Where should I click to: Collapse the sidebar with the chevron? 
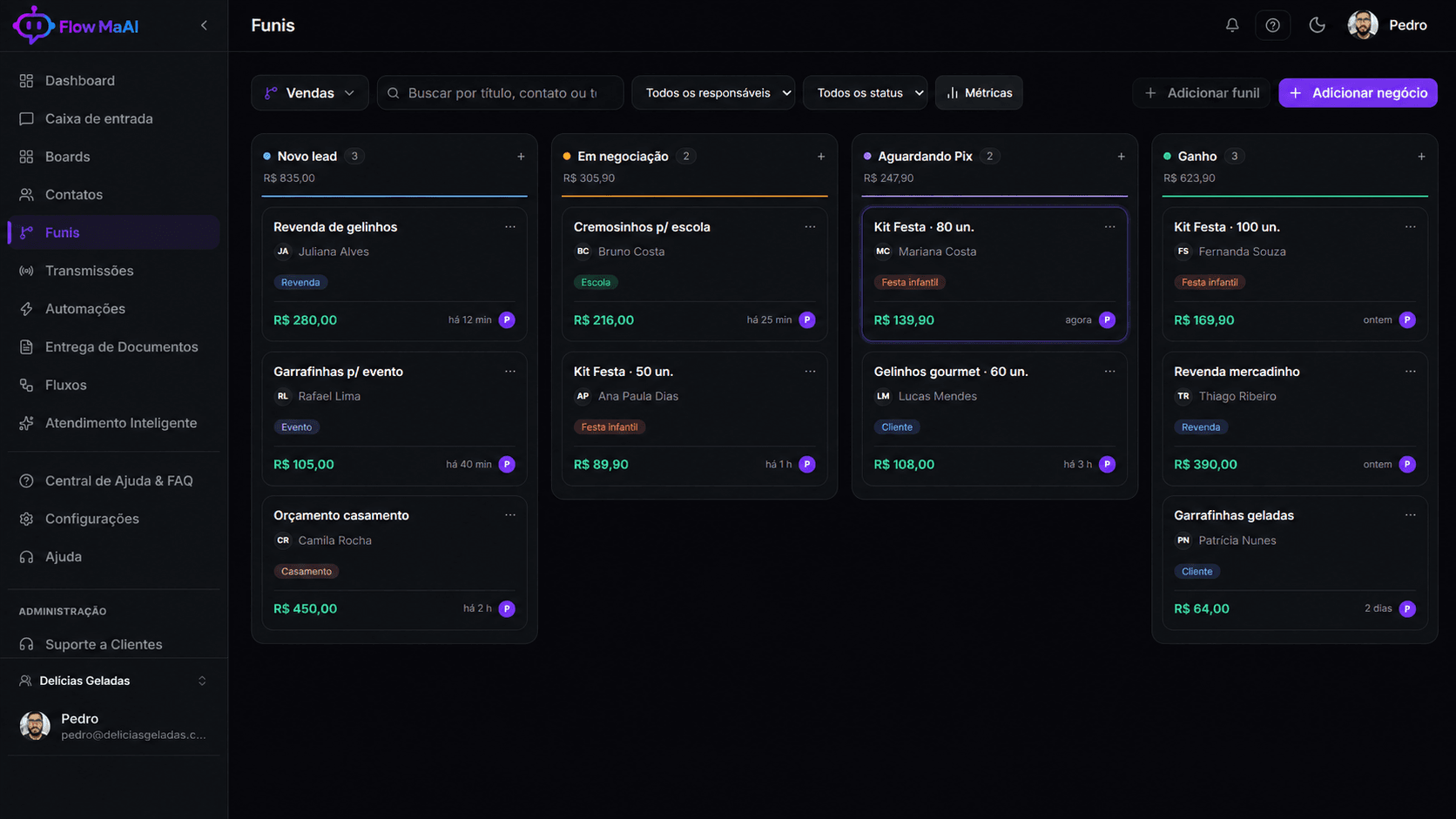204,25
